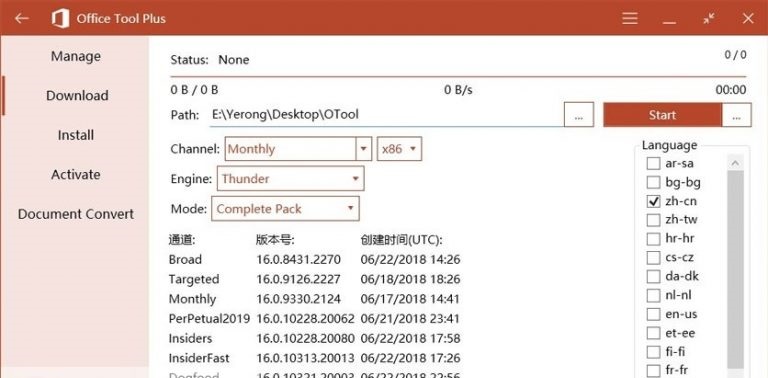Click the download progress bar
The width and height of the screenshot is (768, 378).
click(458, 77)
